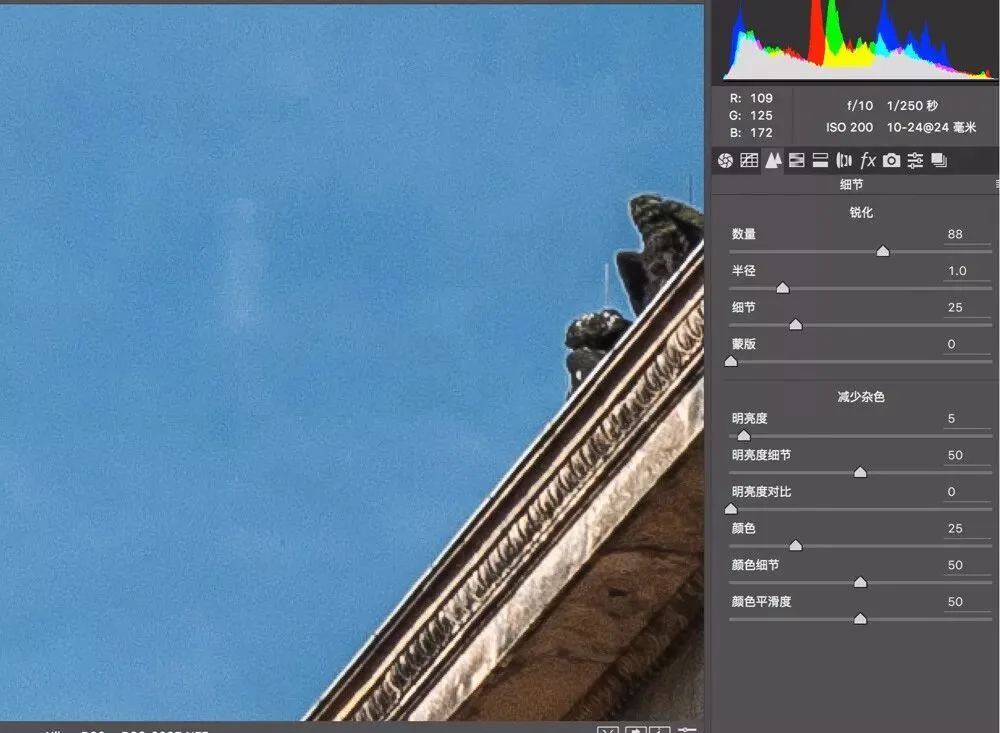Click the 颜色平滑度 slider handle
This screenshot has width=1000, height=733.
pyautogui.click(x=860, y=619)
